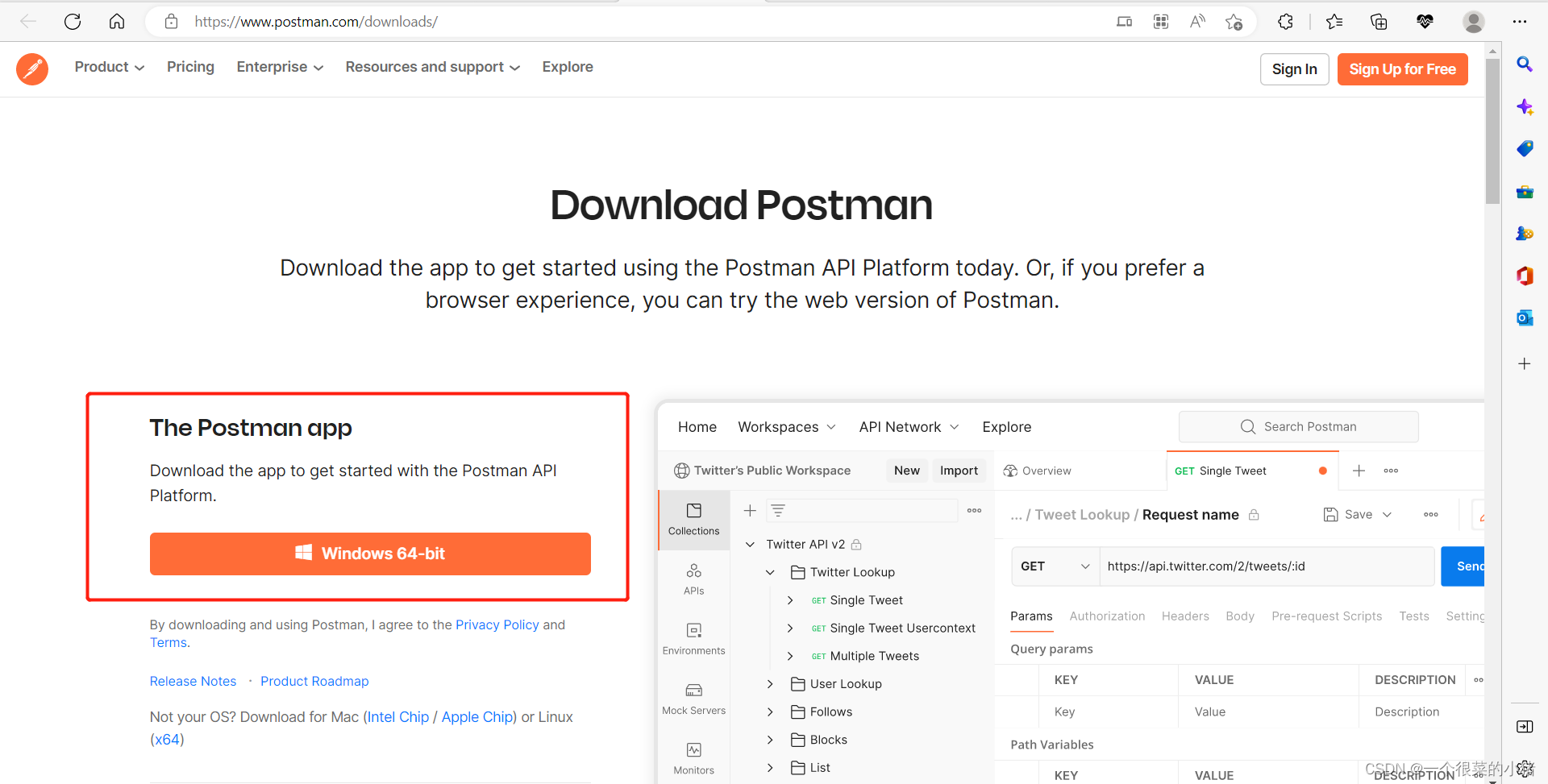Open the browser settings ellipsis menu
This screenshot has height=784, width=1548.
1520,22
